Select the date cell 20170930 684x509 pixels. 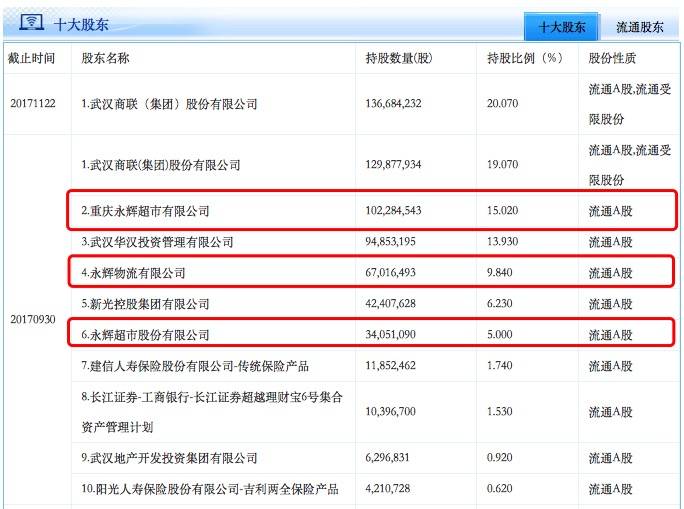(x=33, y=319)
